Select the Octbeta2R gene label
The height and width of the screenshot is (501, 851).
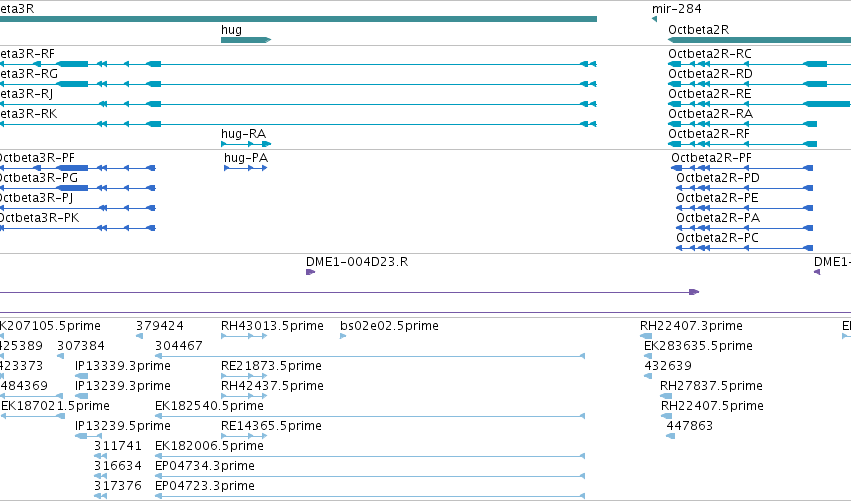click(698, 30)
